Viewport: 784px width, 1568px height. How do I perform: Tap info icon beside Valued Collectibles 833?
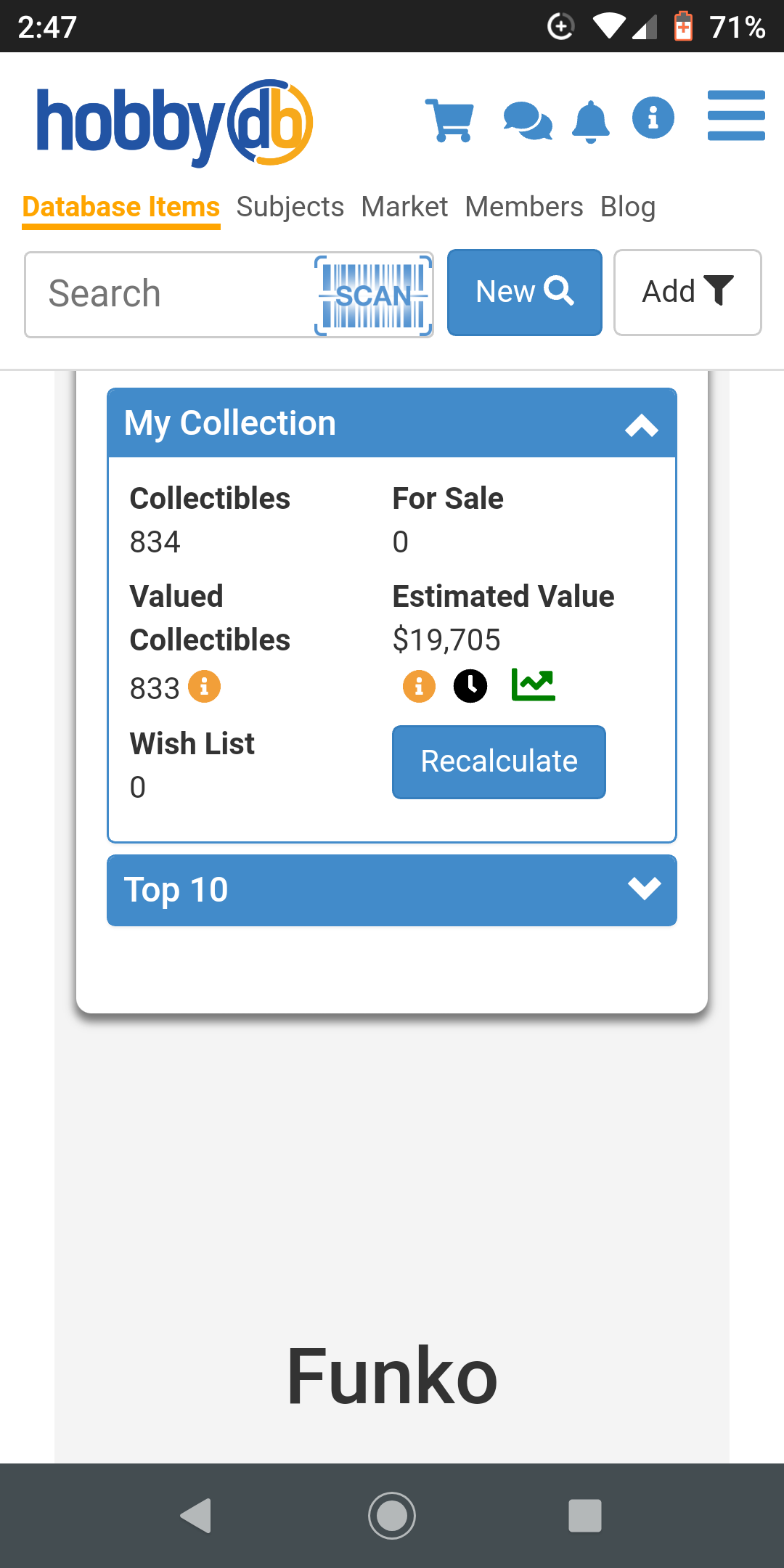(x=205, y=686)
